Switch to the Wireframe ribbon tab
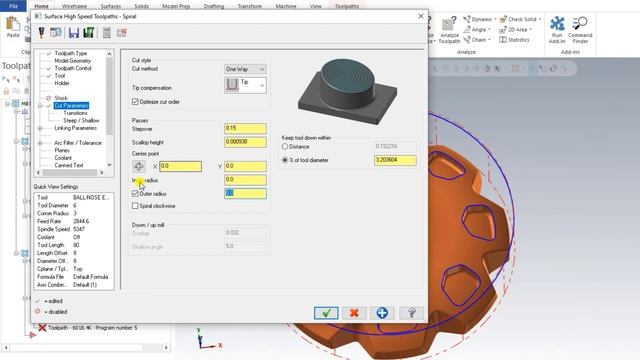 click(74, 7)
